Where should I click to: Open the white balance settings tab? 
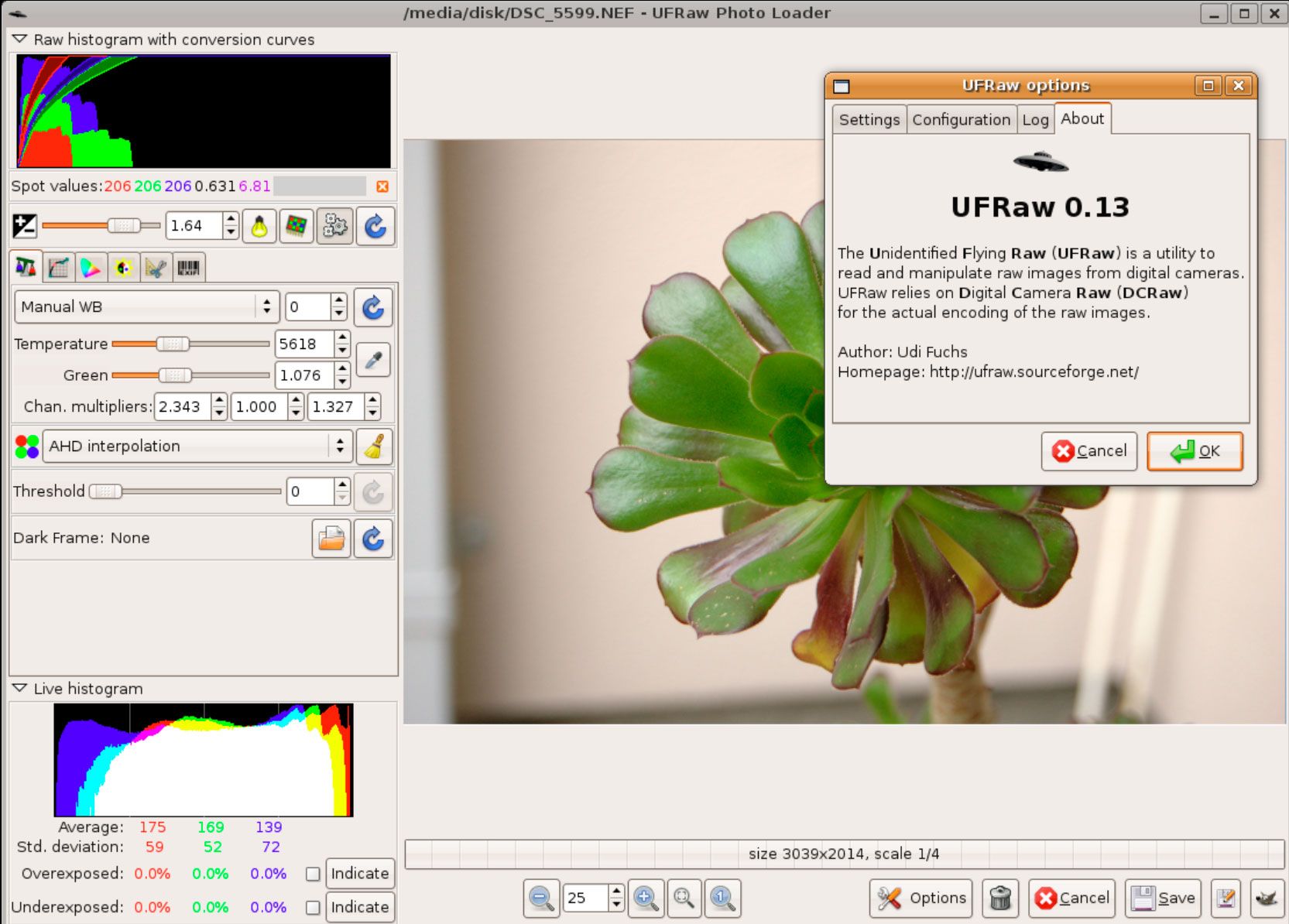(26, 267)
